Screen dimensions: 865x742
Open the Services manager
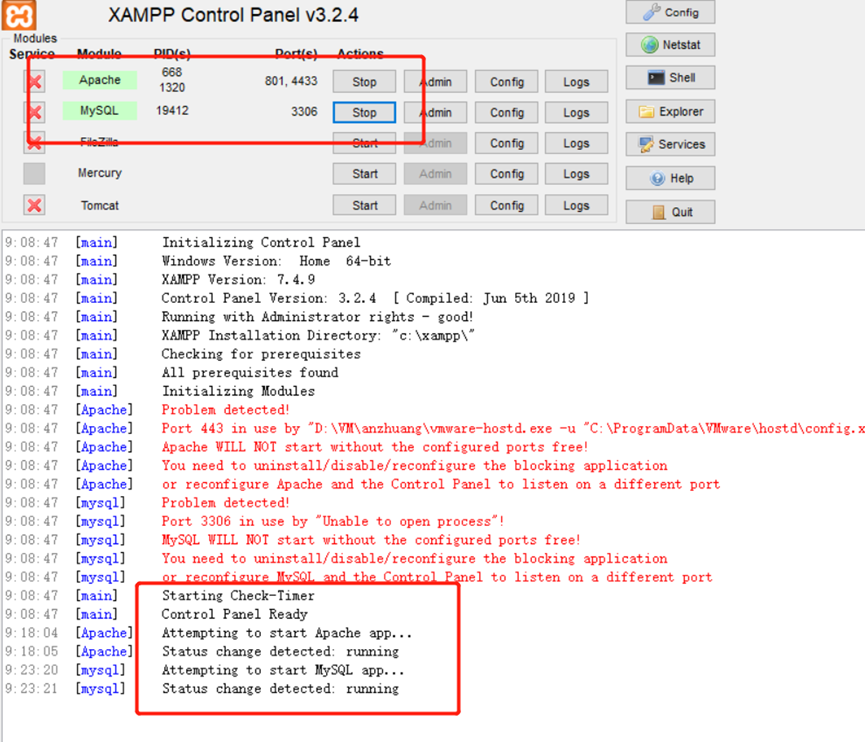(669, 144)
